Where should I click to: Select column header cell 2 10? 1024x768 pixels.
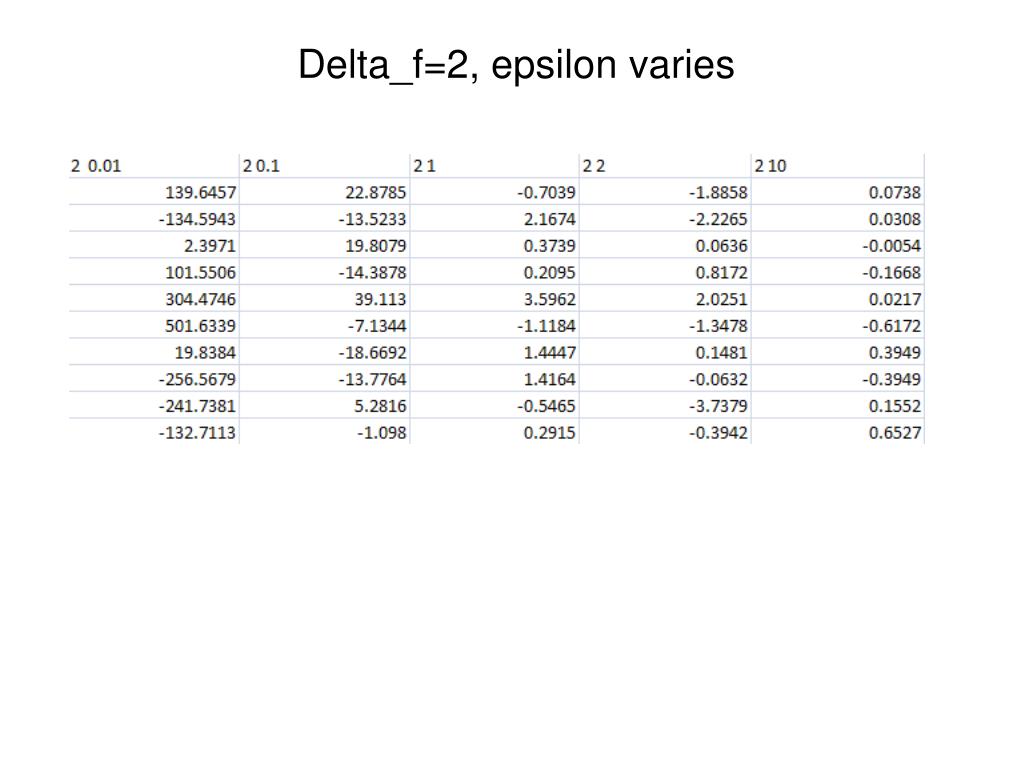(838, 166)
